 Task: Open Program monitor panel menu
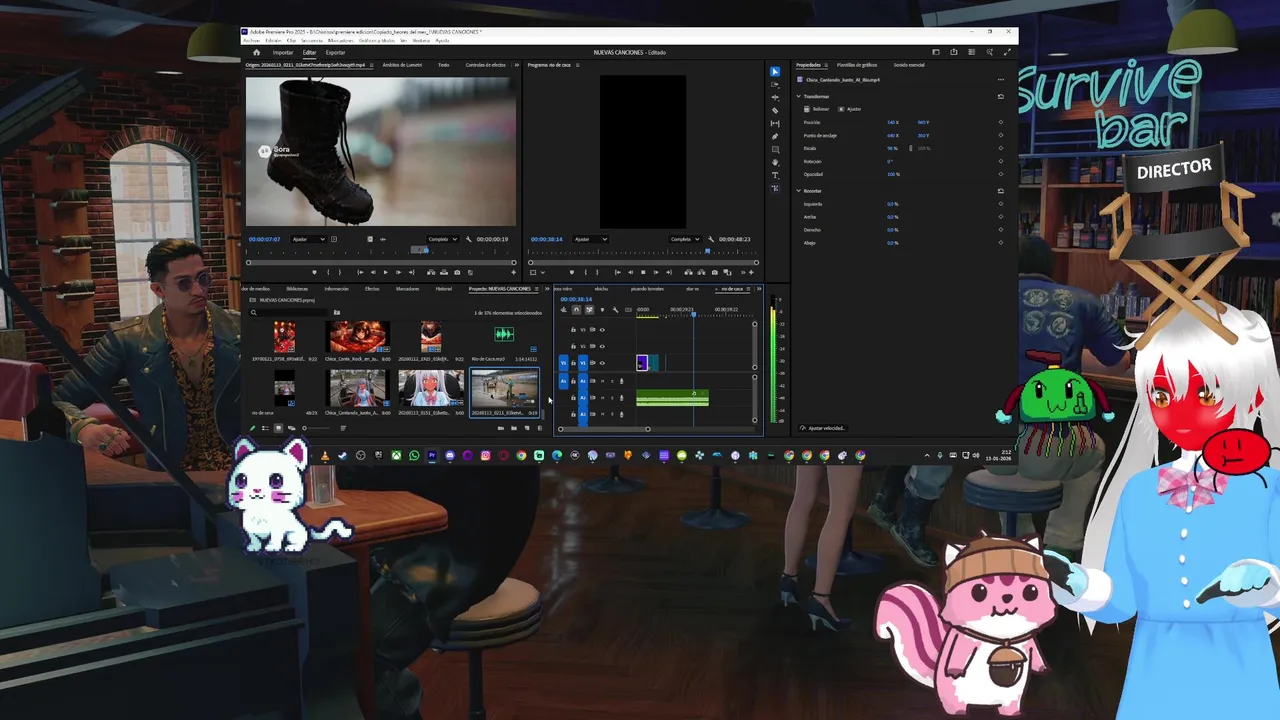coord(577,65)
